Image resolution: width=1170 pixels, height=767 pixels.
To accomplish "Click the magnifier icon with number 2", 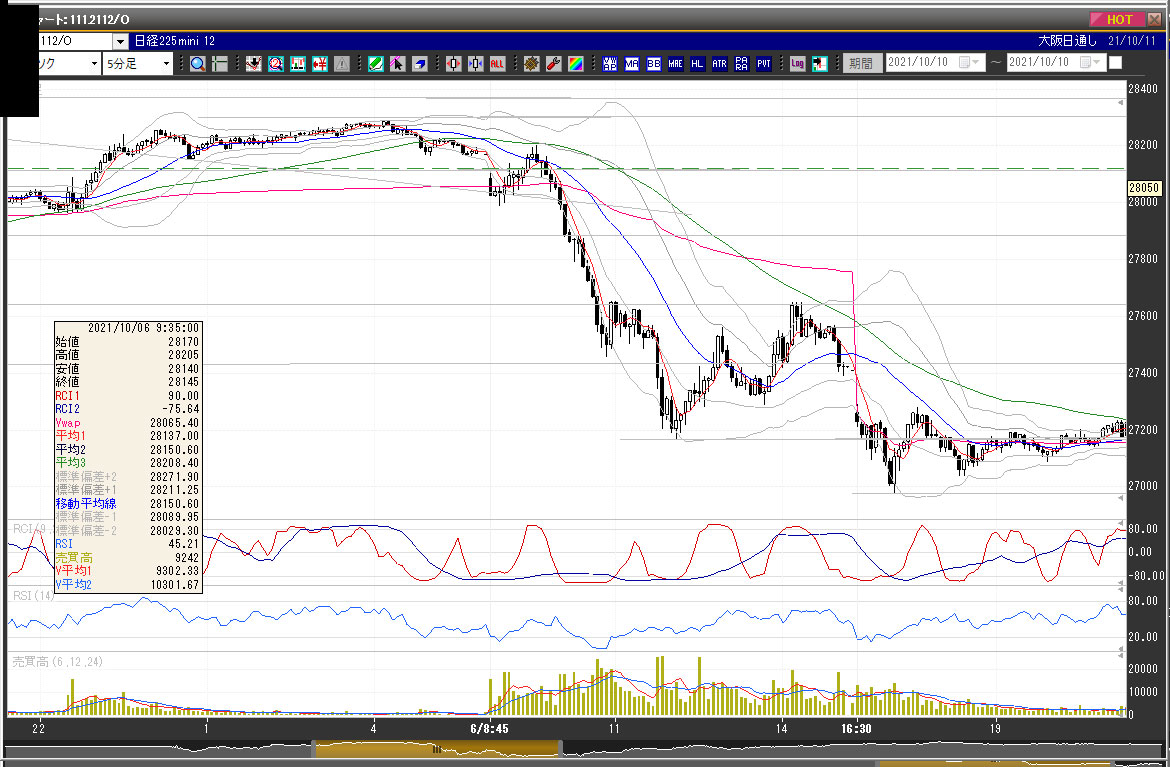I will tap(276, 64).
